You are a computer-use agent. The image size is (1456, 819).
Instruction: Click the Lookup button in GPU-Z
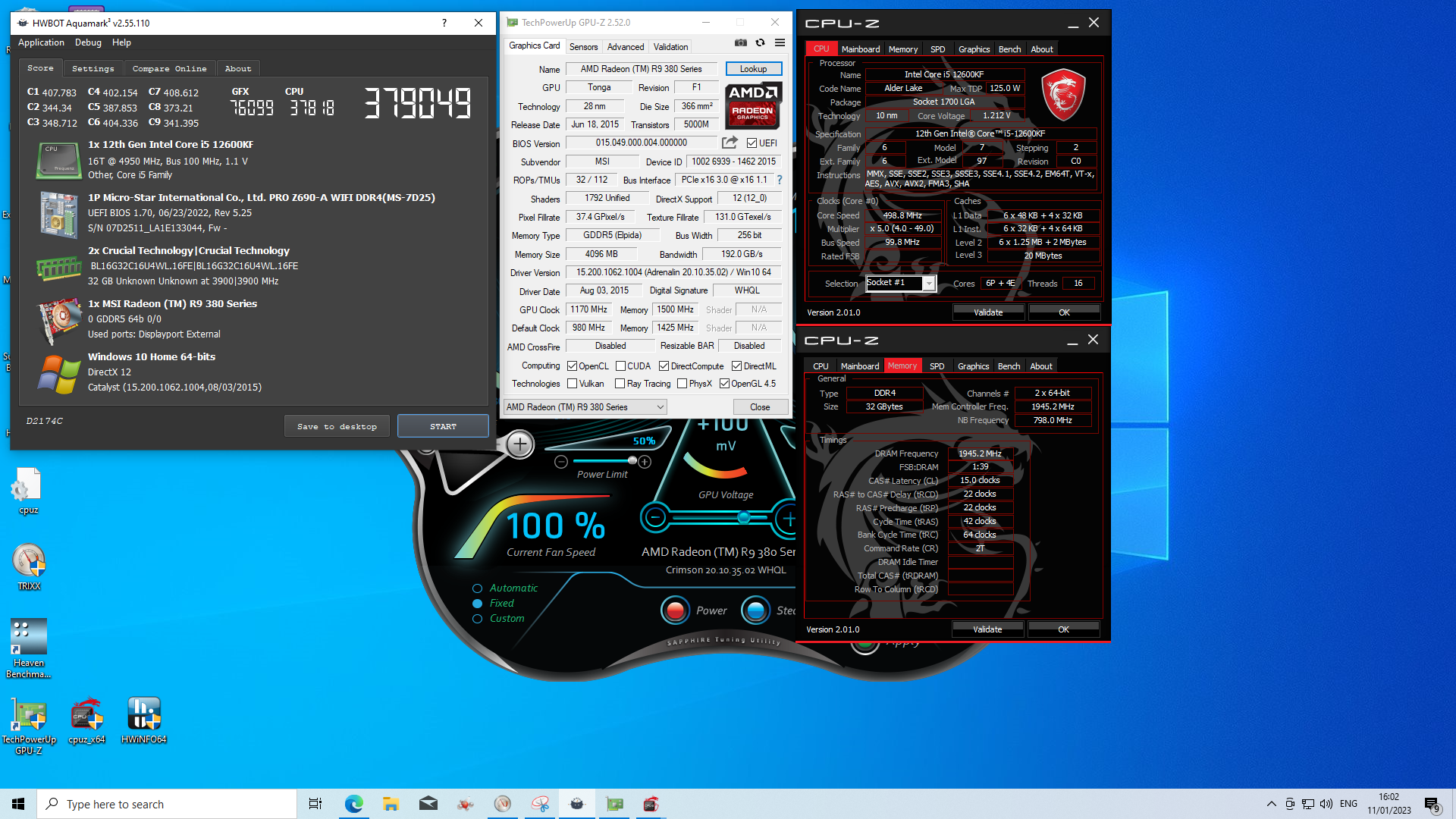pos(753,69)
